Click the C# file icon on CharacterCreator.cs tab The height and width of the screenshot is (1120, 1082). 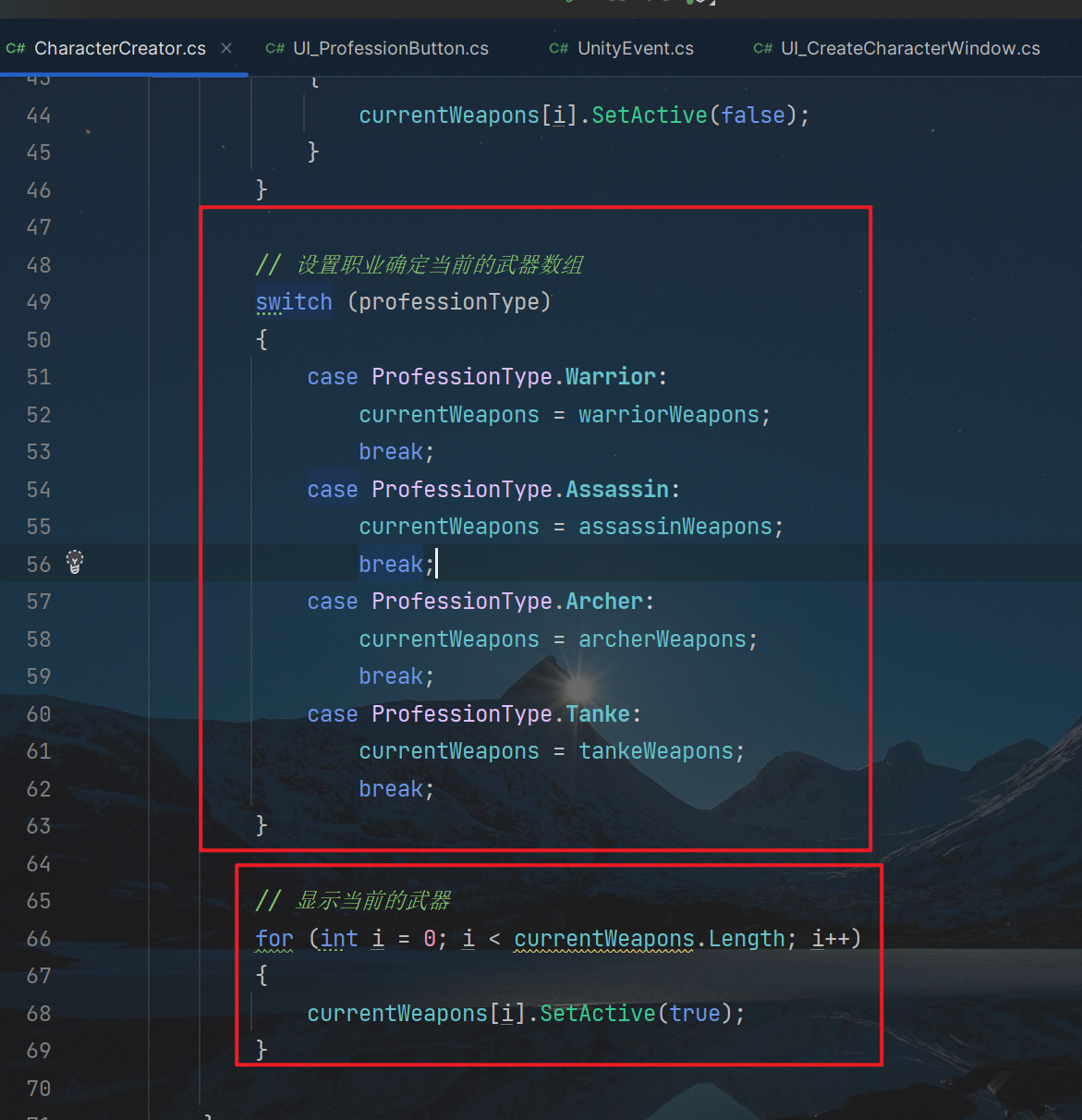(x=15, y=48)
